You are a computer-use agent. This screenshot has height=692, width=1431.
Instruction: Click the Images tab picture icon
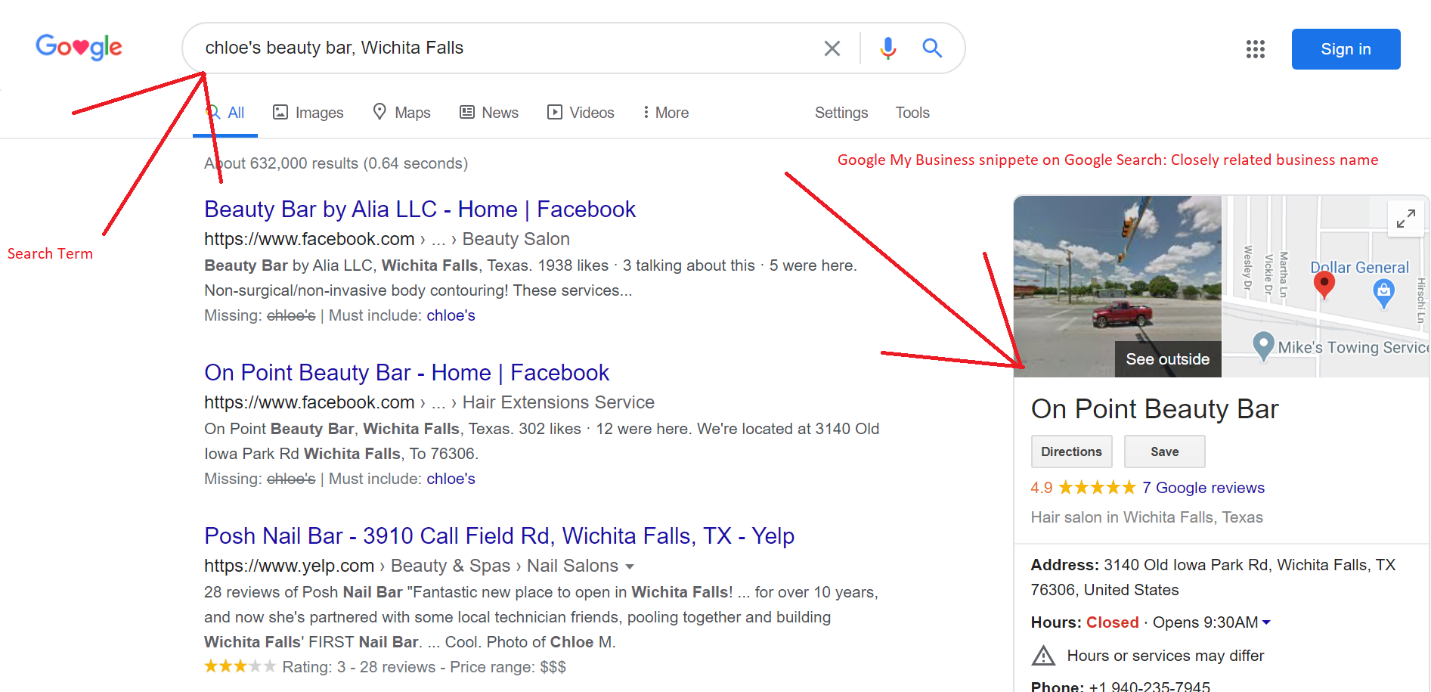pos(281,112)
